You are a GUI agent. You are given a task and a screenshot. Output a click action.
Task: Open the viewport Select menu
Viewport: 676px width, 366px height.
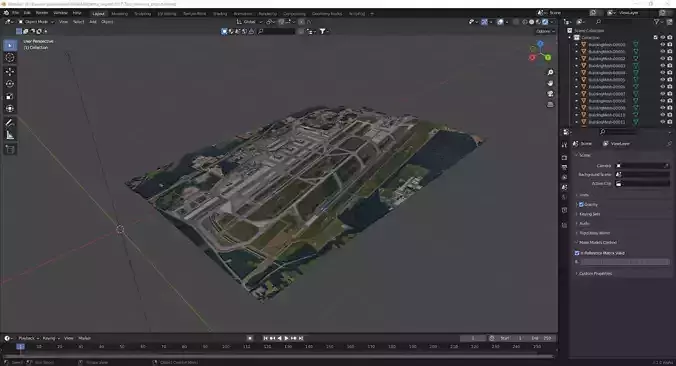tap(78, 22)
